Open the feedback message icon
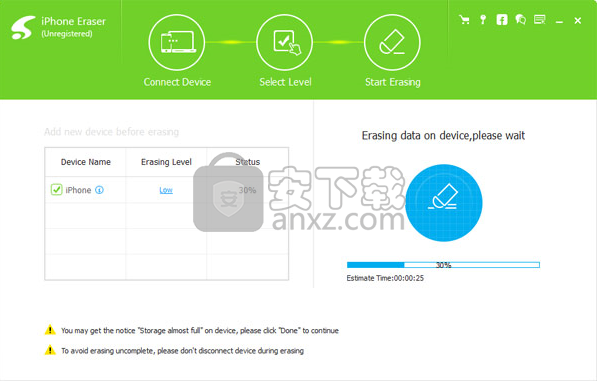Screen dimensions: 603x387 (x=540, y=20)
